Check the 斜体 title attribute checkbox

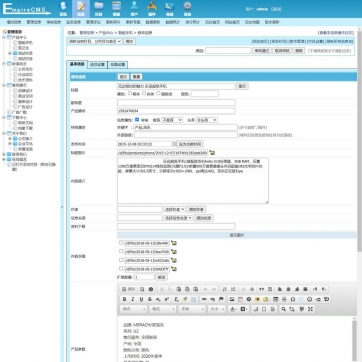(x=144, y=93)
